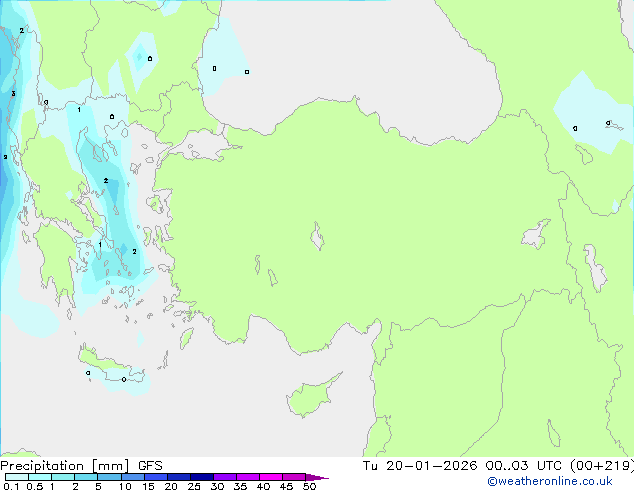Pick the 10–15 mm legend color swatch
This screenshot has height=490, width=634.
coord(132,477)
